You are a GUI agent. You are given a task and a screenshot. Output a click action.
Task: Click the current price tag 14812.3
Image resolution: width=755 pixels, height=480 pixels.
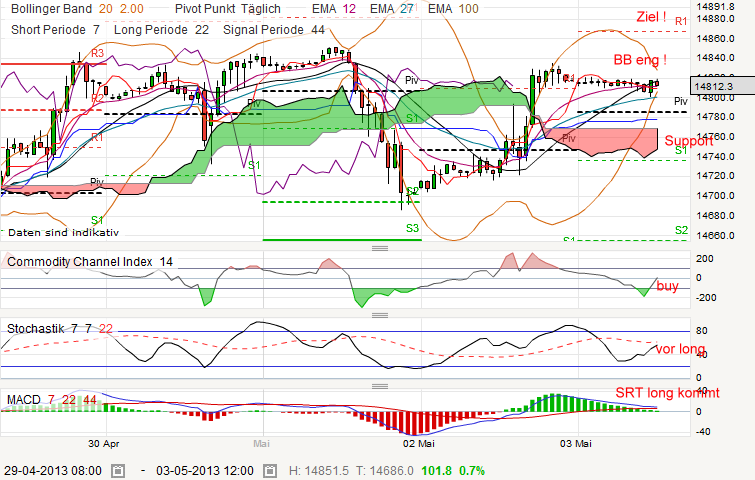722,86
